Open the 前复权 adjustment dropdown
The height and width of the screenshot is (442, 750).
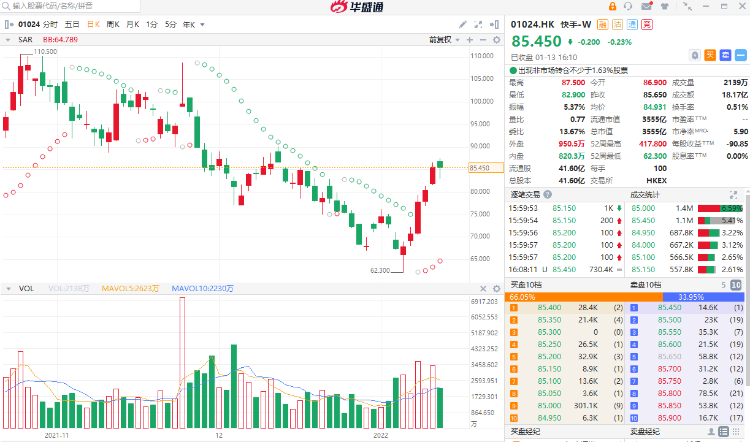[444, 40]
